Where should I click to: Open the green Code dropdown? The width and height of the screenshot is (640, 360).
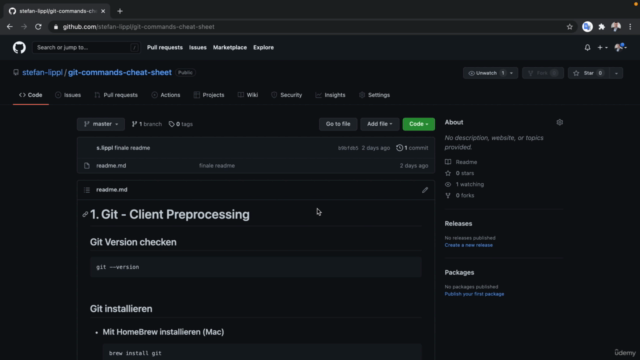(x=418, y=124)
